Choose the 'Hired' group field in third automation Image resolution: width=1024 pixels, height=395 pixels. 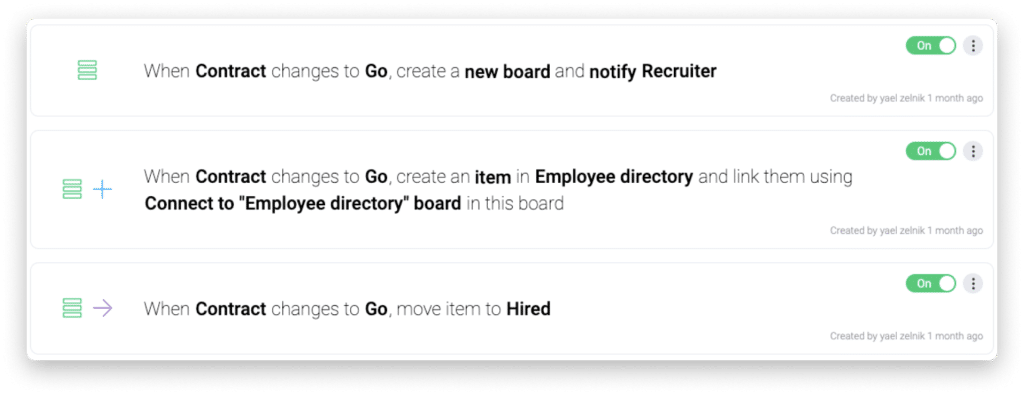coord(528,308)
